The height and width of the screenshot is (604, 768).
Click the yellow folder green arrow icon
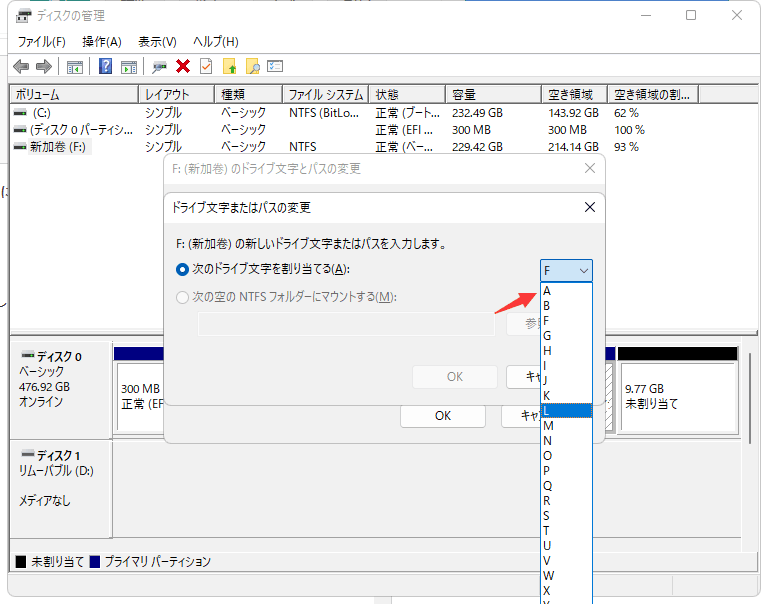230,66
